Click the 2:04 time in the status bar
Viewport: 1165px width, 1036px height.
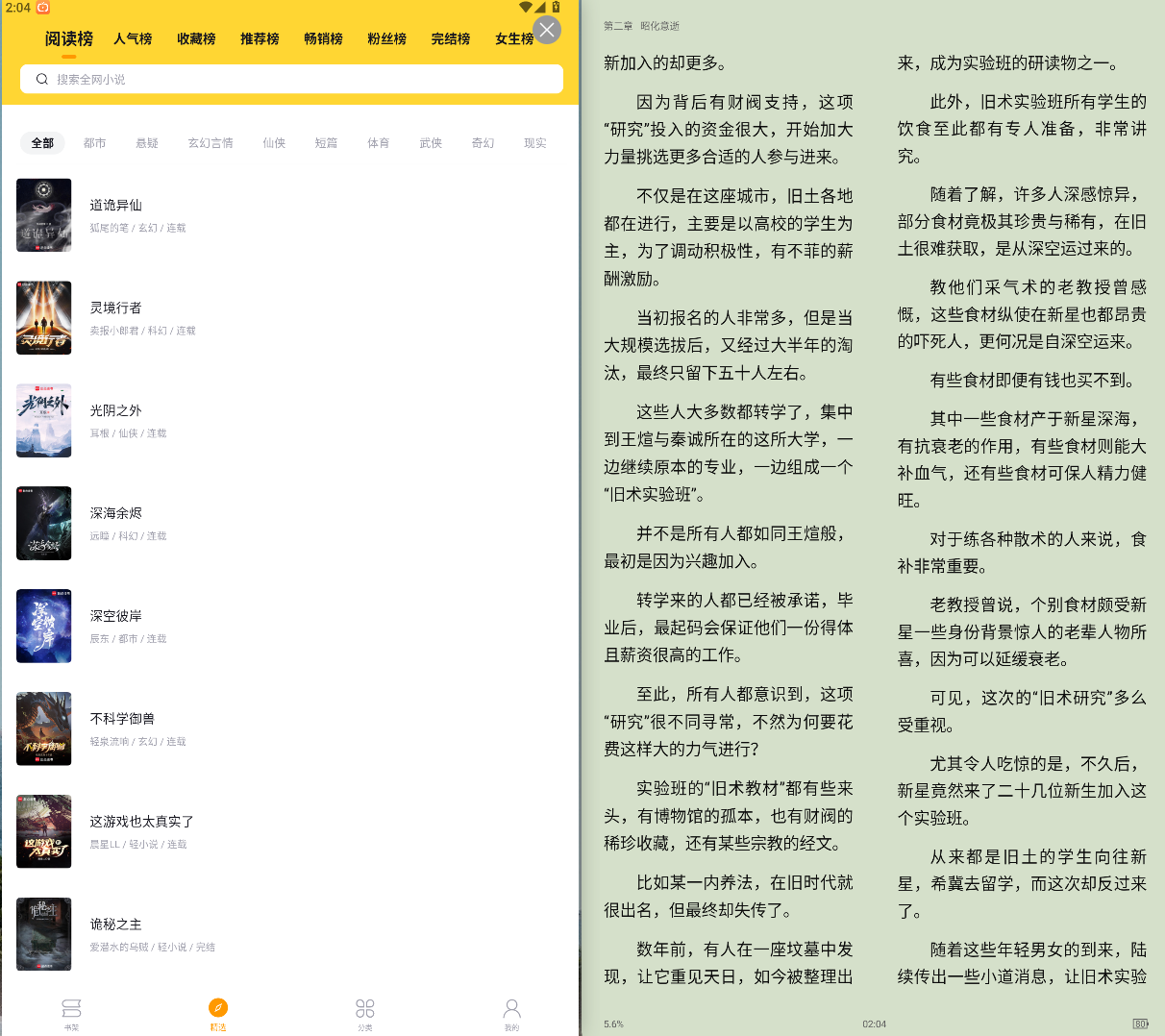[17, 8]
